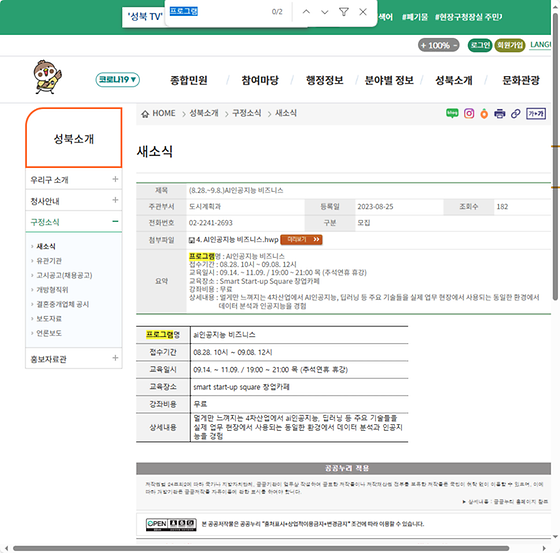The image size is (560, 553).
Task: Click the green 로그인 button
Action: 480,45
